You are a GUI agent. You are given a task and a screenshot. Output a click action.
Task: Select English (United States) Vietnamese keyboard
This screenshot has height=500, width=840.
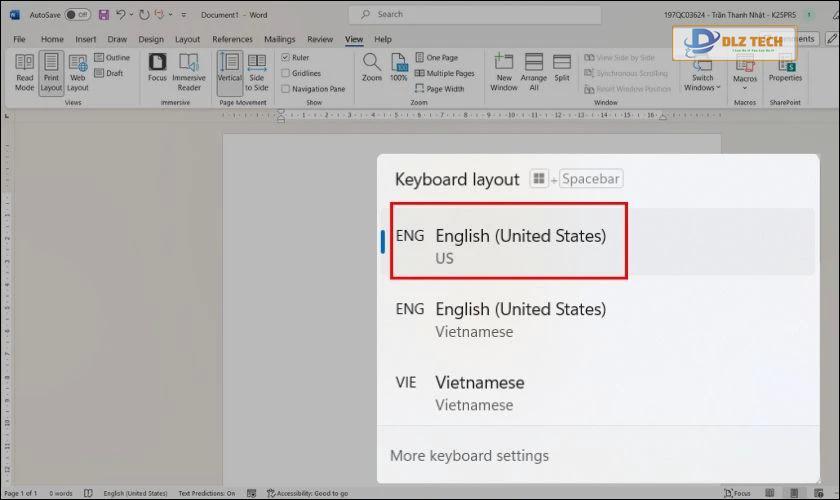point(598,319)
